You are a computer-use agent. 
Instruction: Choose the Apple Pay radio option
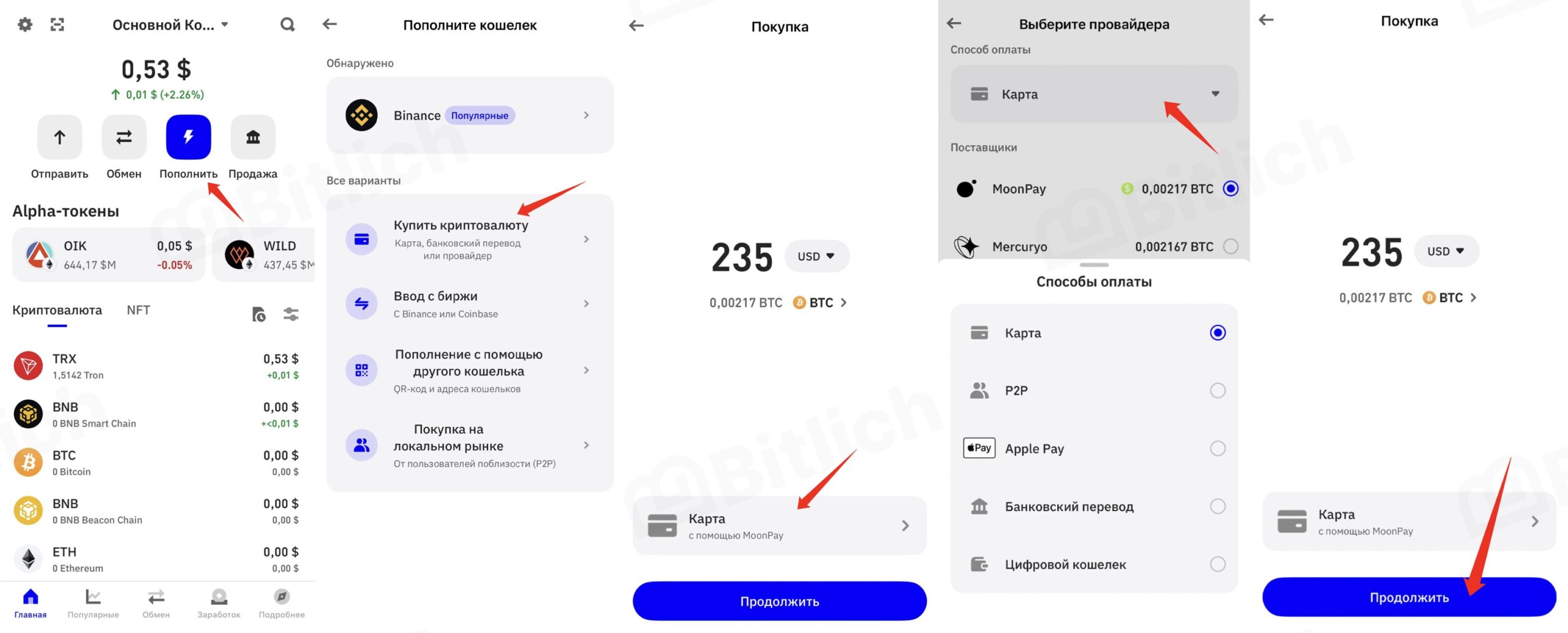pyautogui.click(x=1218, y=449)
